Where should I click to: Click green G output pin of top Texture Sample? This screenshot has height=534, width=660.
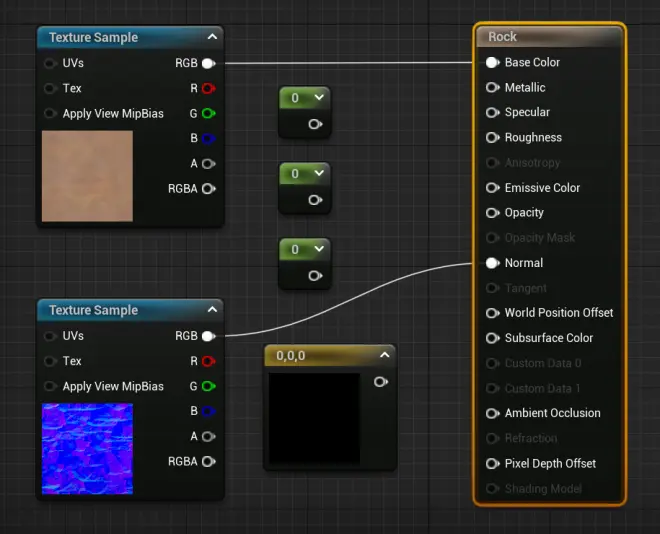click(x=208, y=114)
